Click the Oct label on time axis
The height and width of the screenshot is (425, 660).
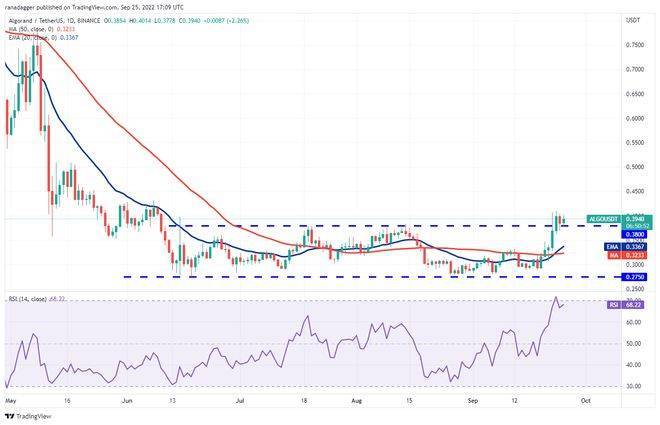pos(585,398)
